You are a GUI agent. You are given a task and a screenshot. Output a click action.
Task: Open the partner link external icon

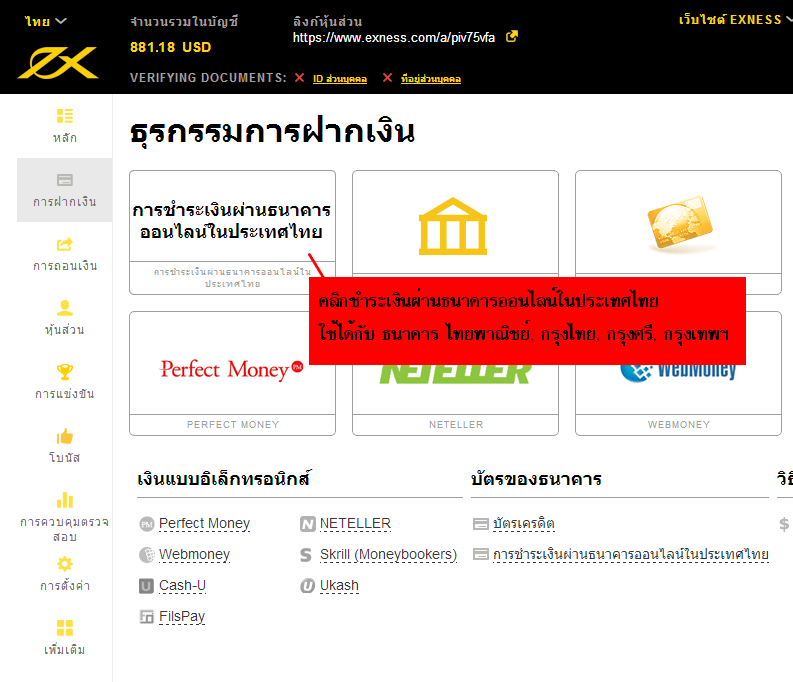pyautogui.click(x=512, y=36)
